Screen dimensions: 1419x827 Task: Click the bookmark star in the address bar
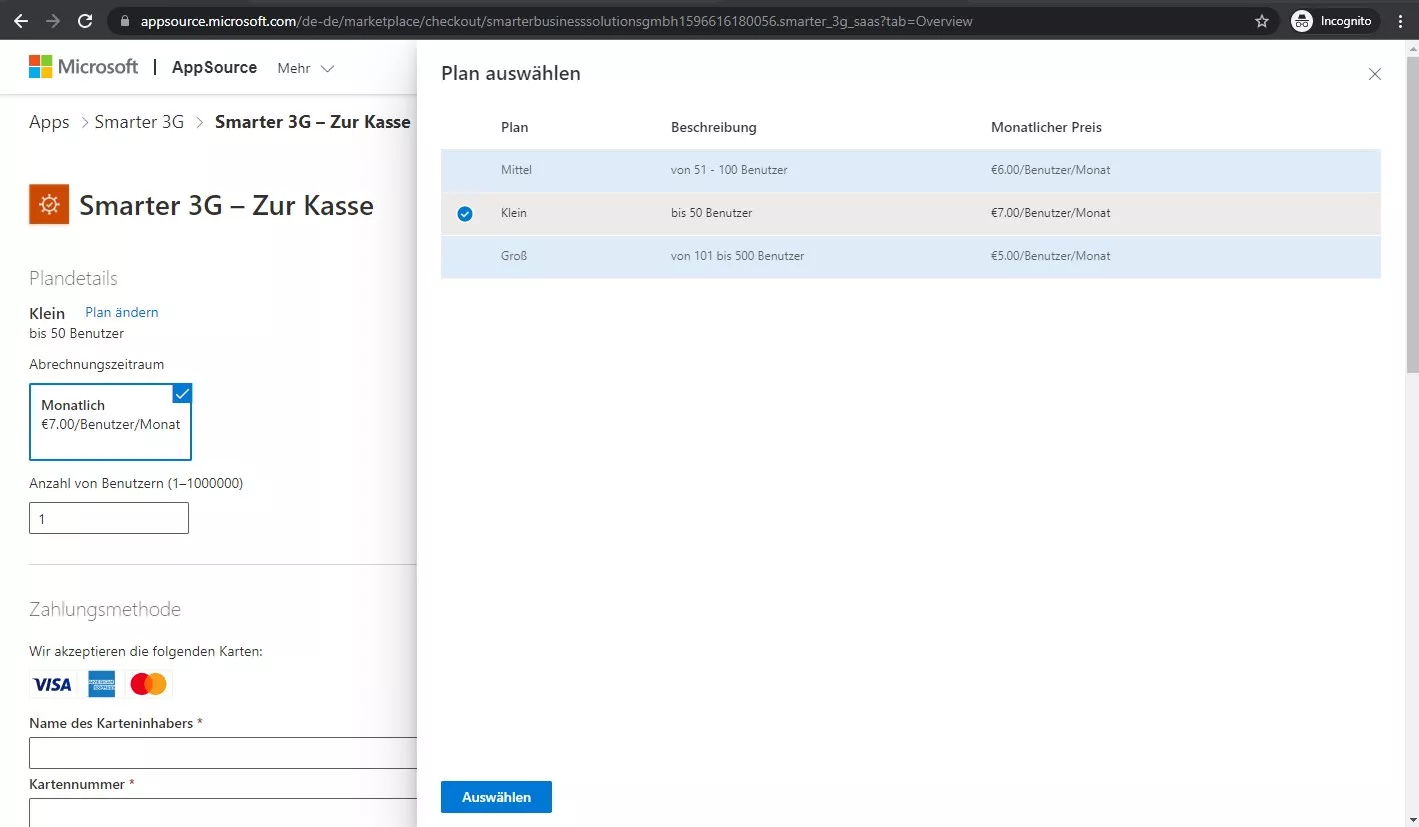[1261, 20]
